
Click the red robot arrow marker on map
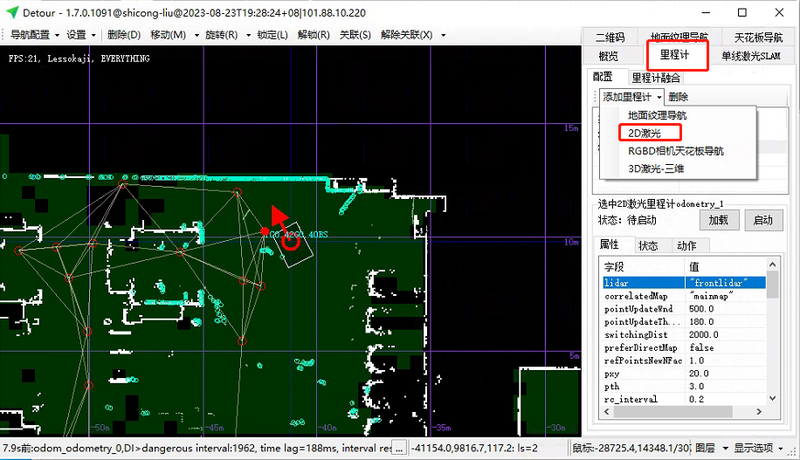click(x=279, y=217)
